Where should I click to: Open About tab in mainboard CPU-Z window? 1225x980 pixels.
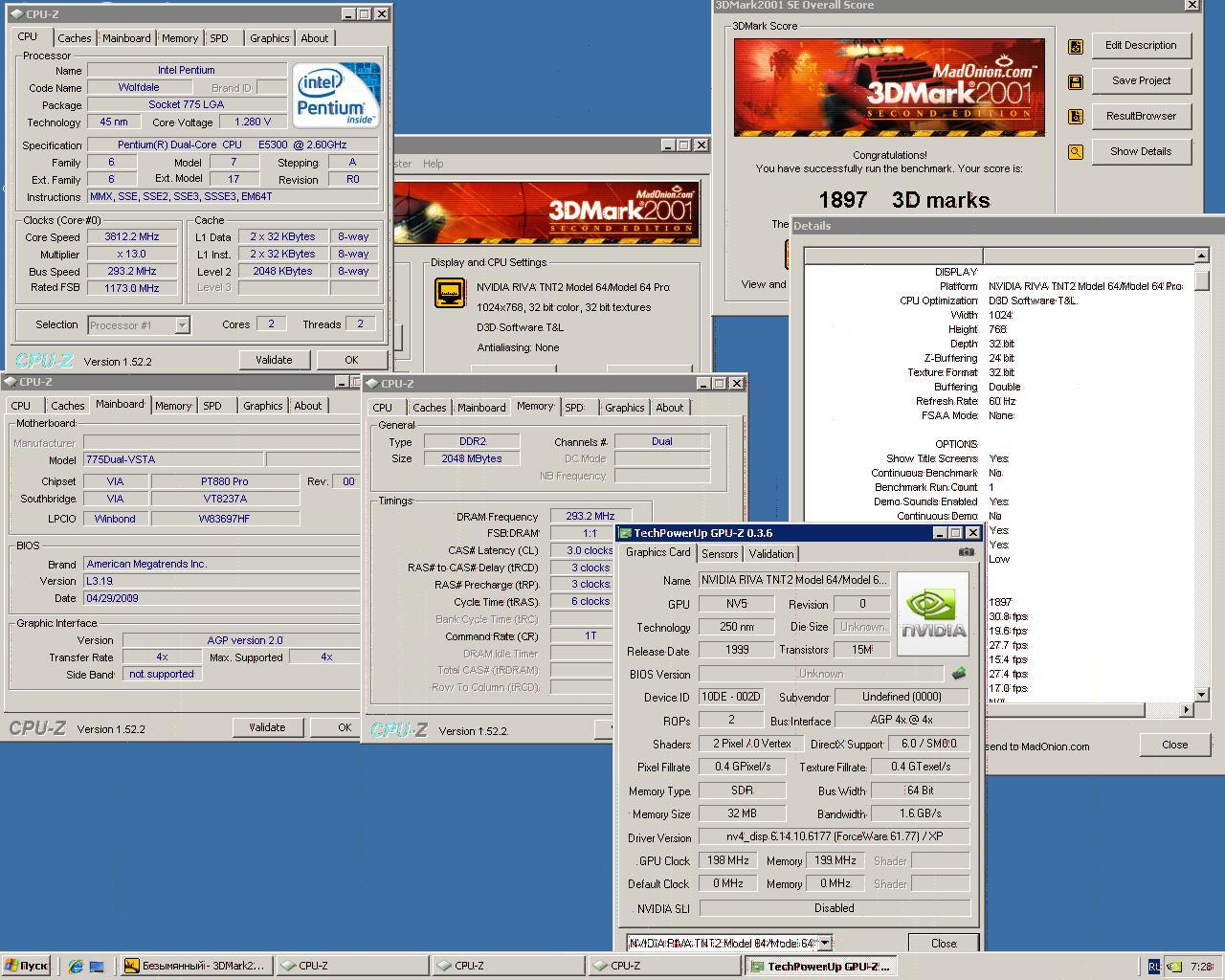click(x=308, y=406)
